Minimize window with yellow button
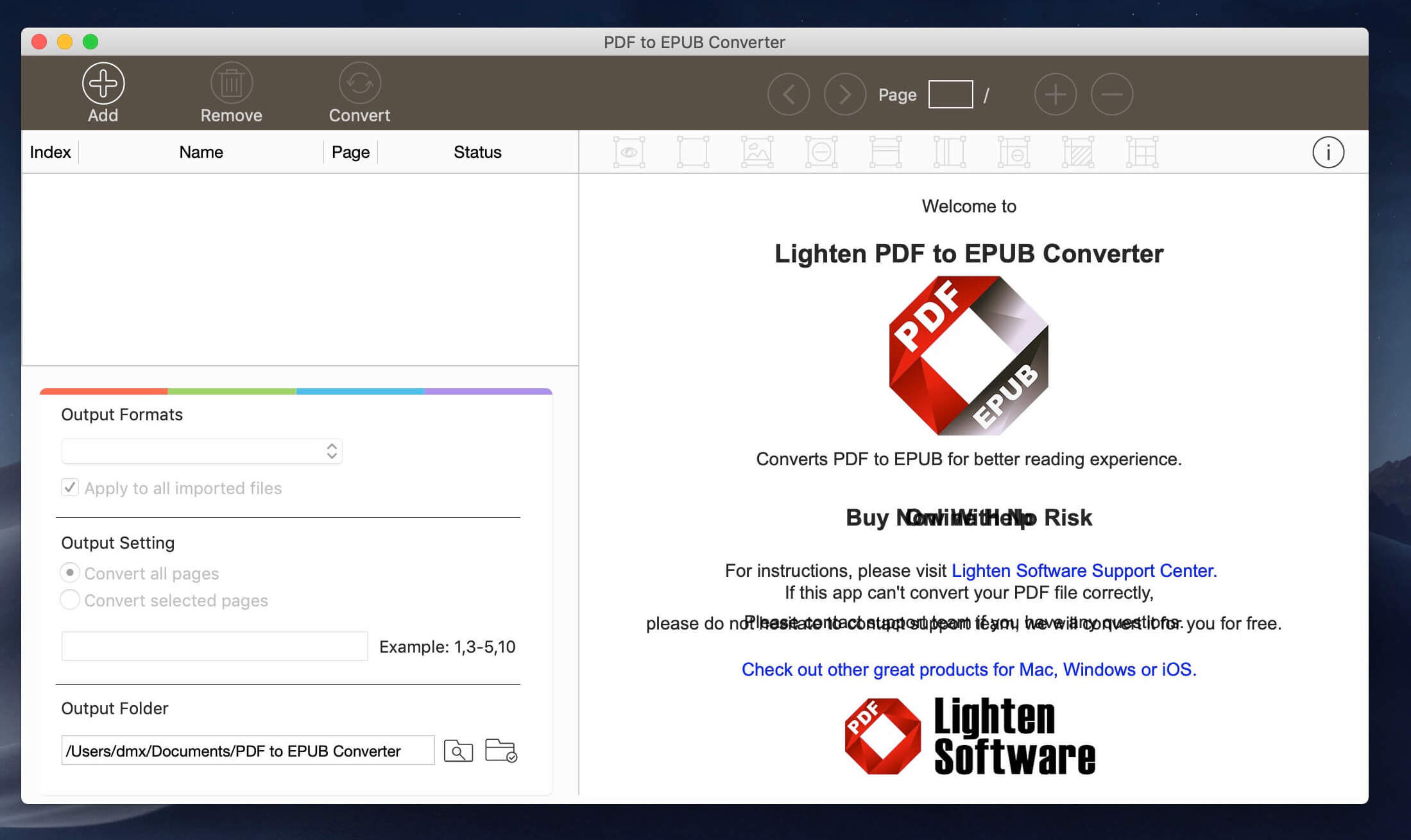Image resolution: width=1411 pixels, height=840 pixels. click(x=65, y=42)
